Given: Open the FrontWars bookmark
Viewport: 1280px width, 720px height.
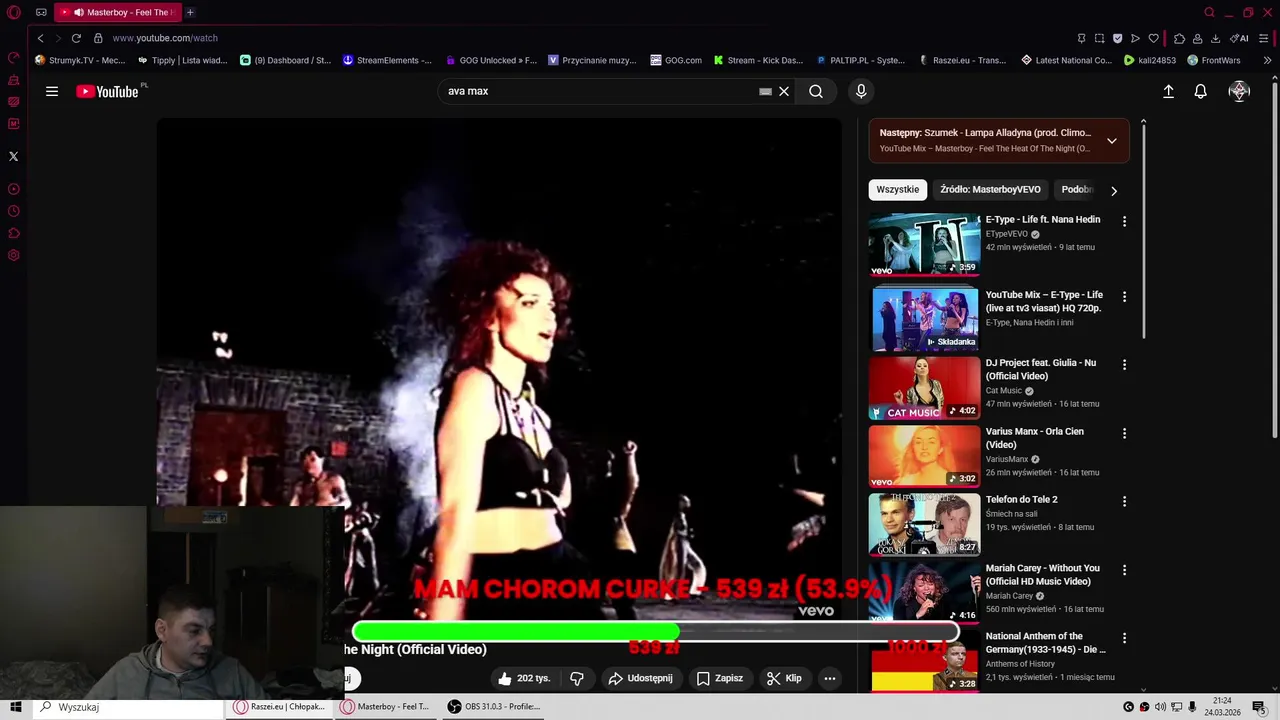Looking at the screenshot, I should point(1213,60).
